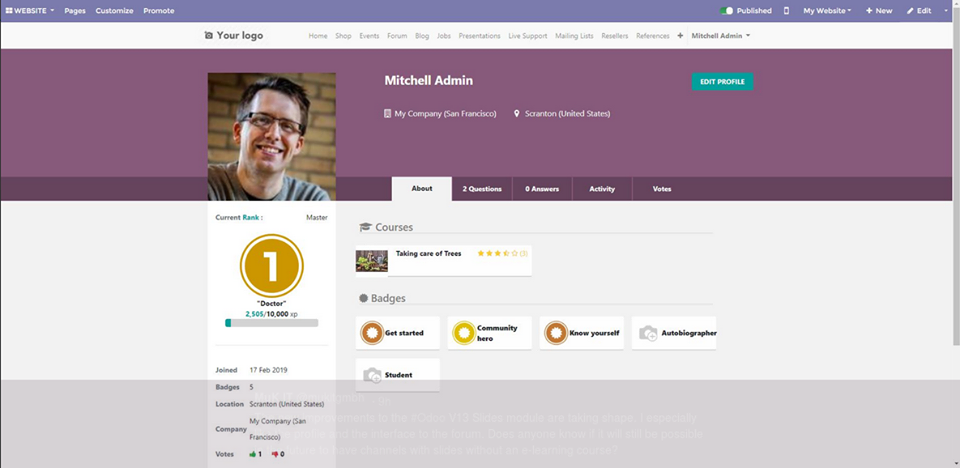Click the Courses graduation cap icon
This screenshot has width=960, height=468.
366,227
